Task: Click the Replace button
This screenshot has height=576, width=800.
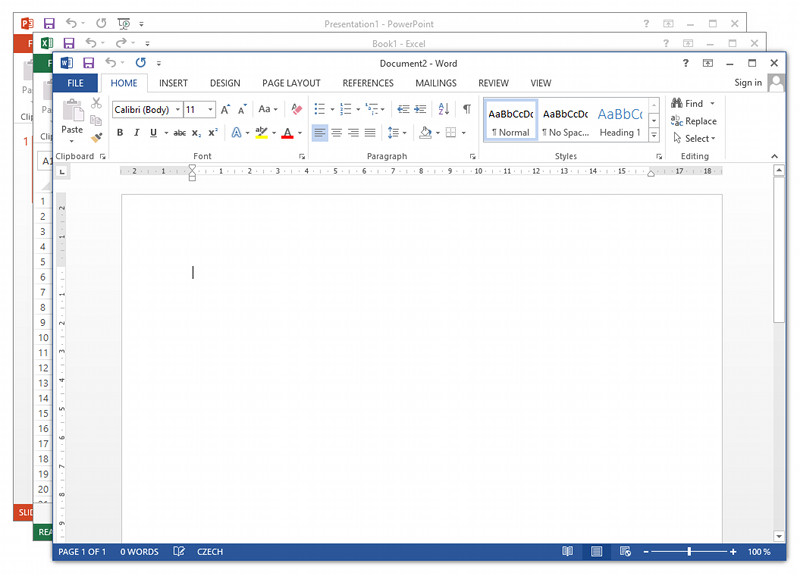Action: [694, 121]
